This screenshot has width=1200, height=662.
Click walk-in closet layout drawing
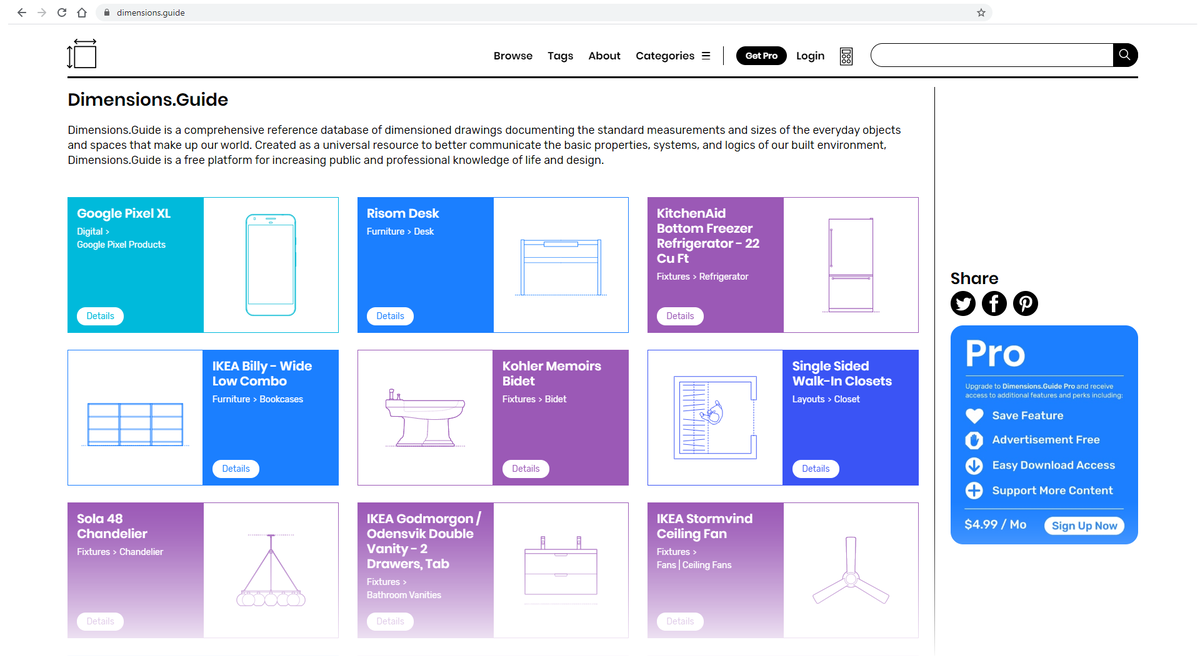715,417
